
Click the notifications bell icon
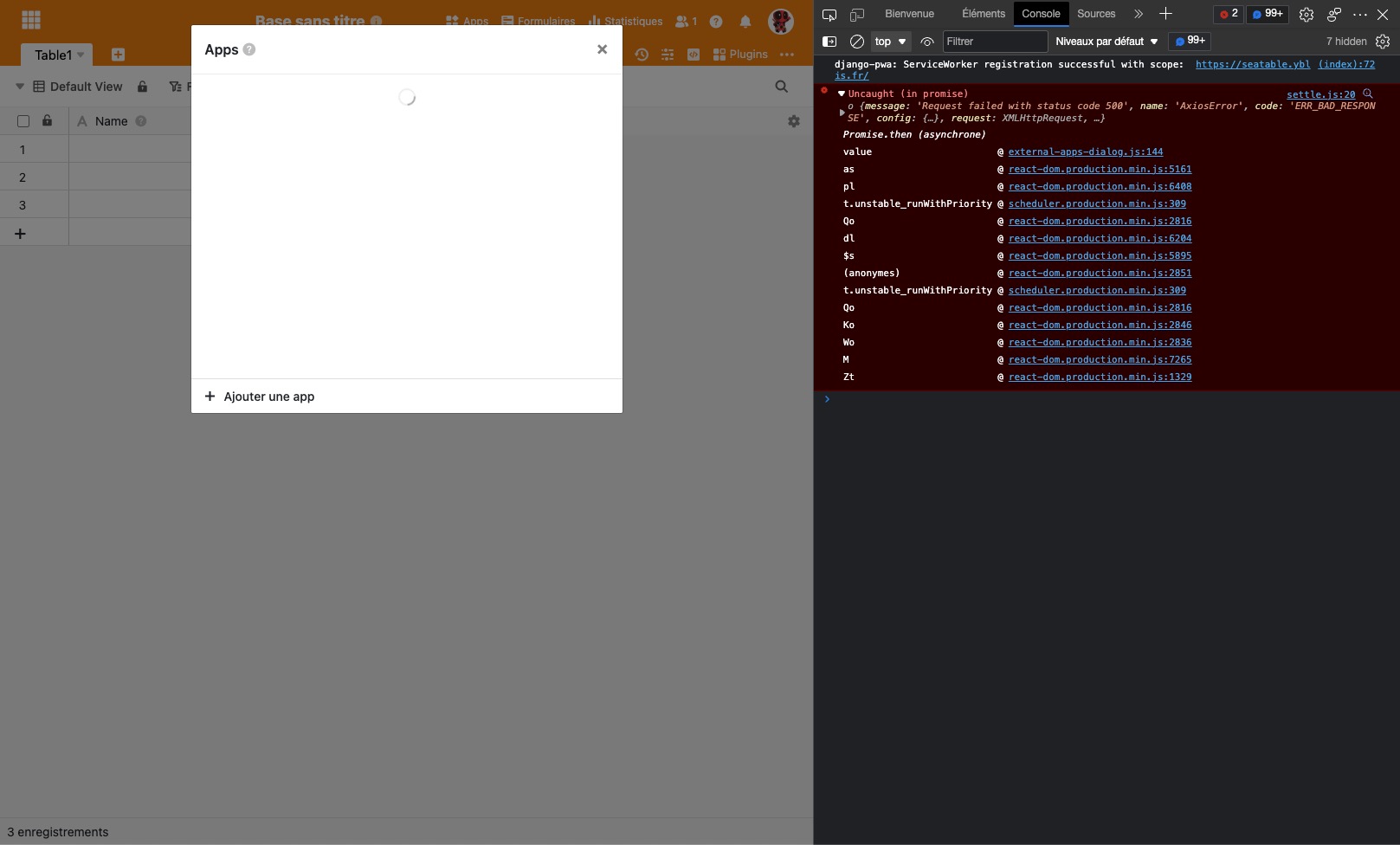pos(745,22)
